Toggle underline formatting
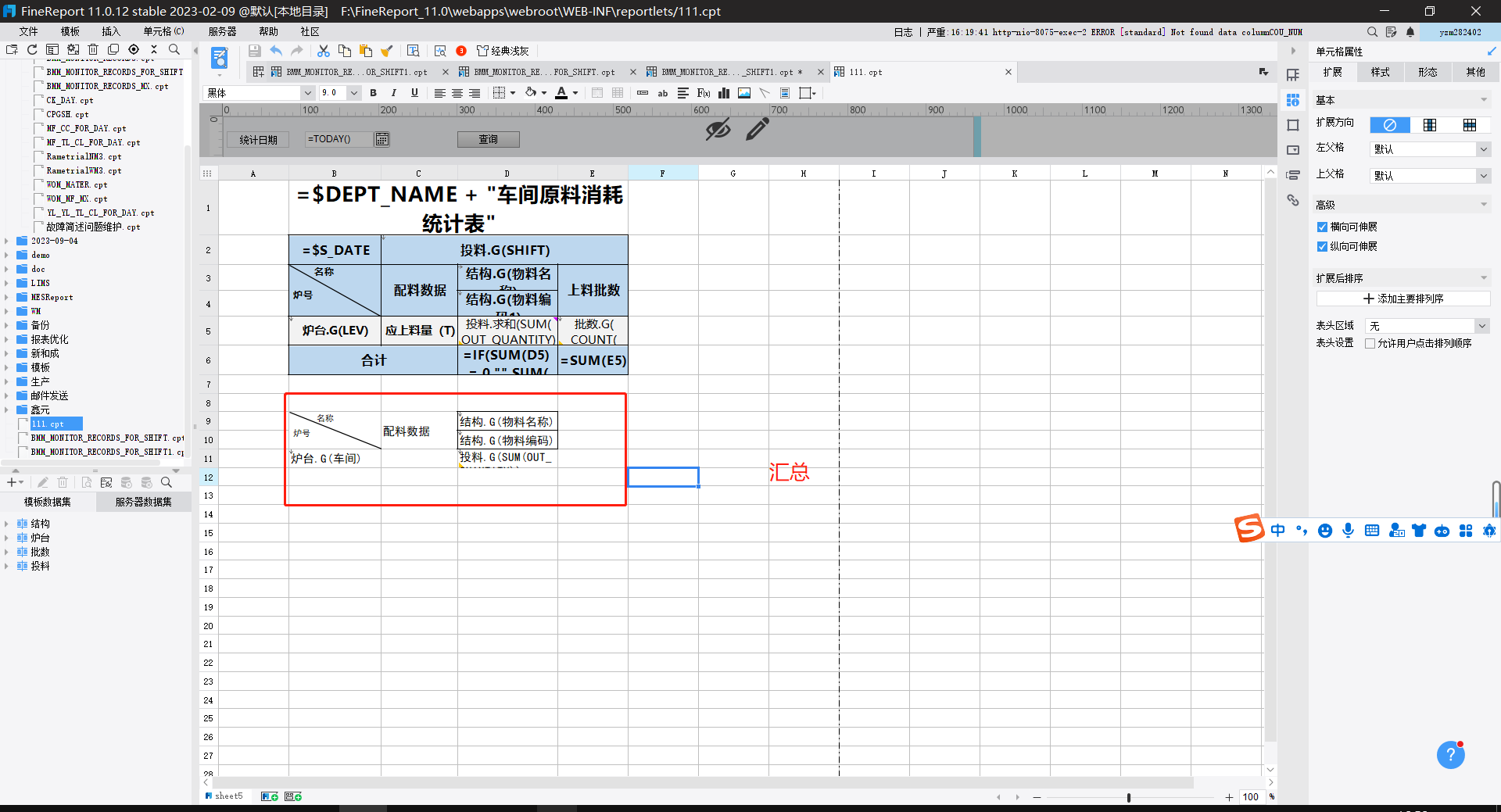Viewport: 1501px width, 812px height. coord(414,93)
